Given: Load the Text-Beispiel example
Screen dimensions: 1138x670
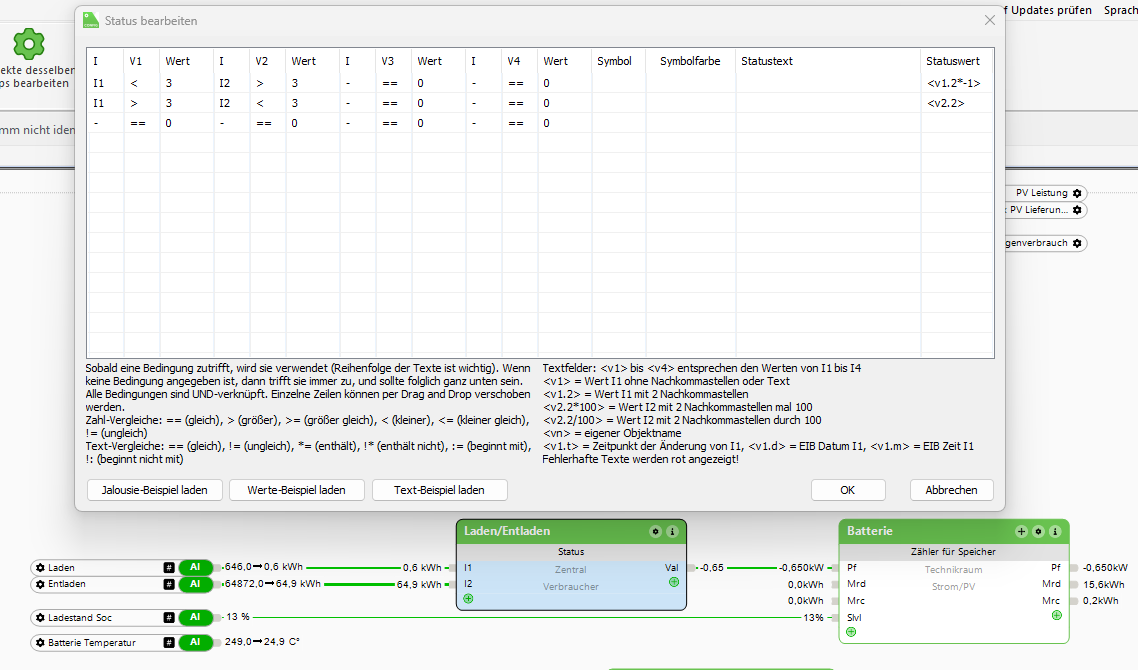Looking at the screenshot, I should [x=439, y=490].
